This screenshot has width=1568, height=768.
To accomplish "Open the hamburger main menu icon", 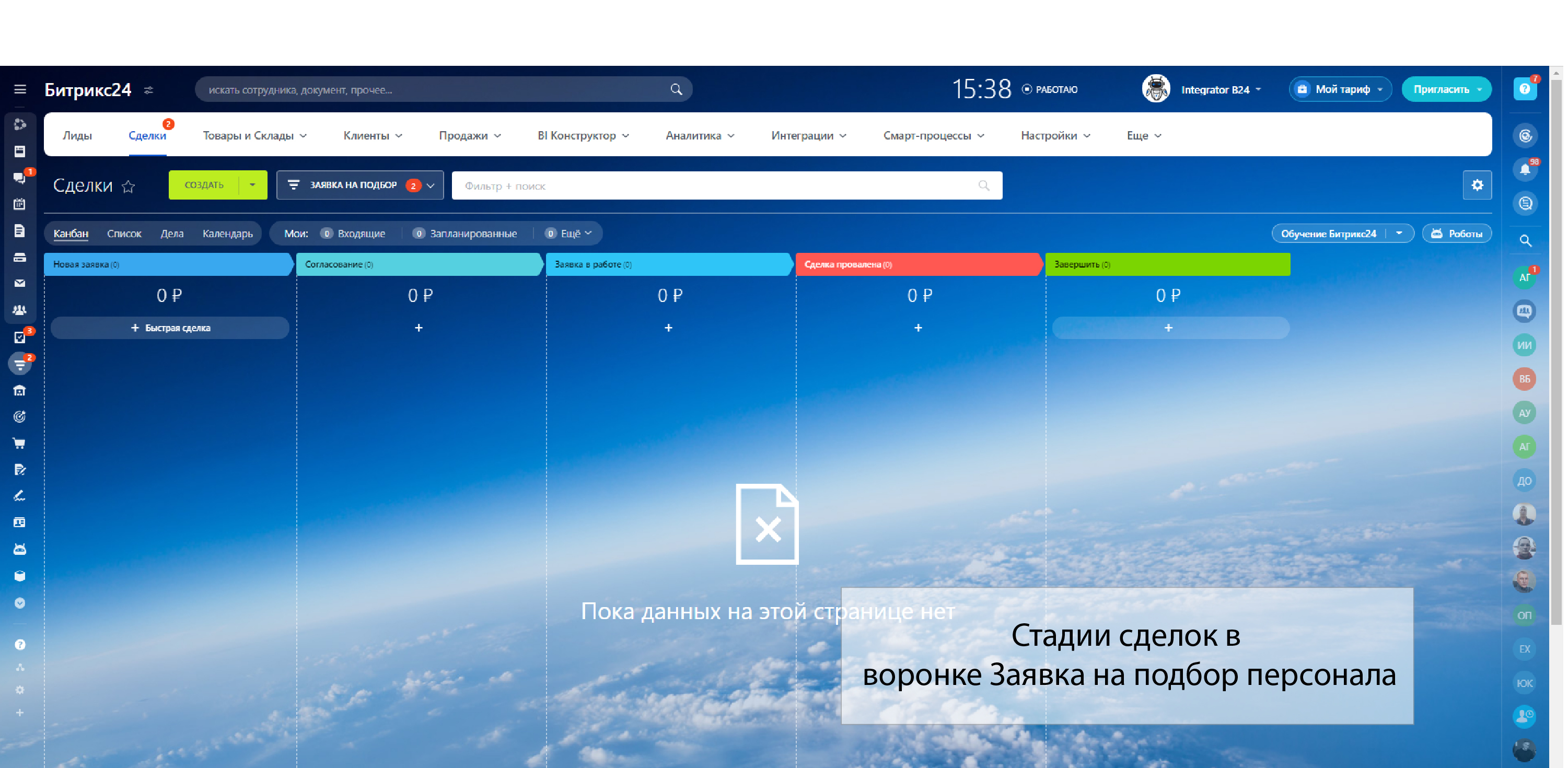I will pos(20,89).
